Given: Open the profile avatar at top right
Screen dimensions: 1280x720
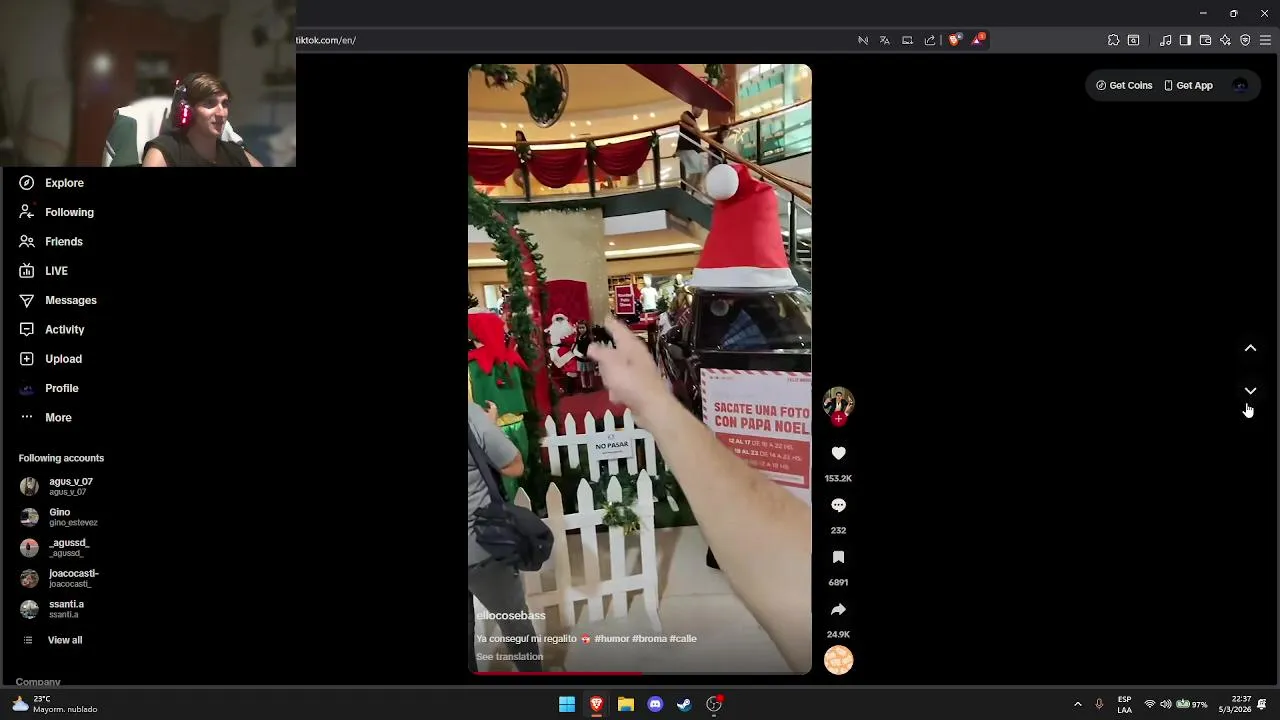Looking at the screenshot, I should coord(1240,85).
